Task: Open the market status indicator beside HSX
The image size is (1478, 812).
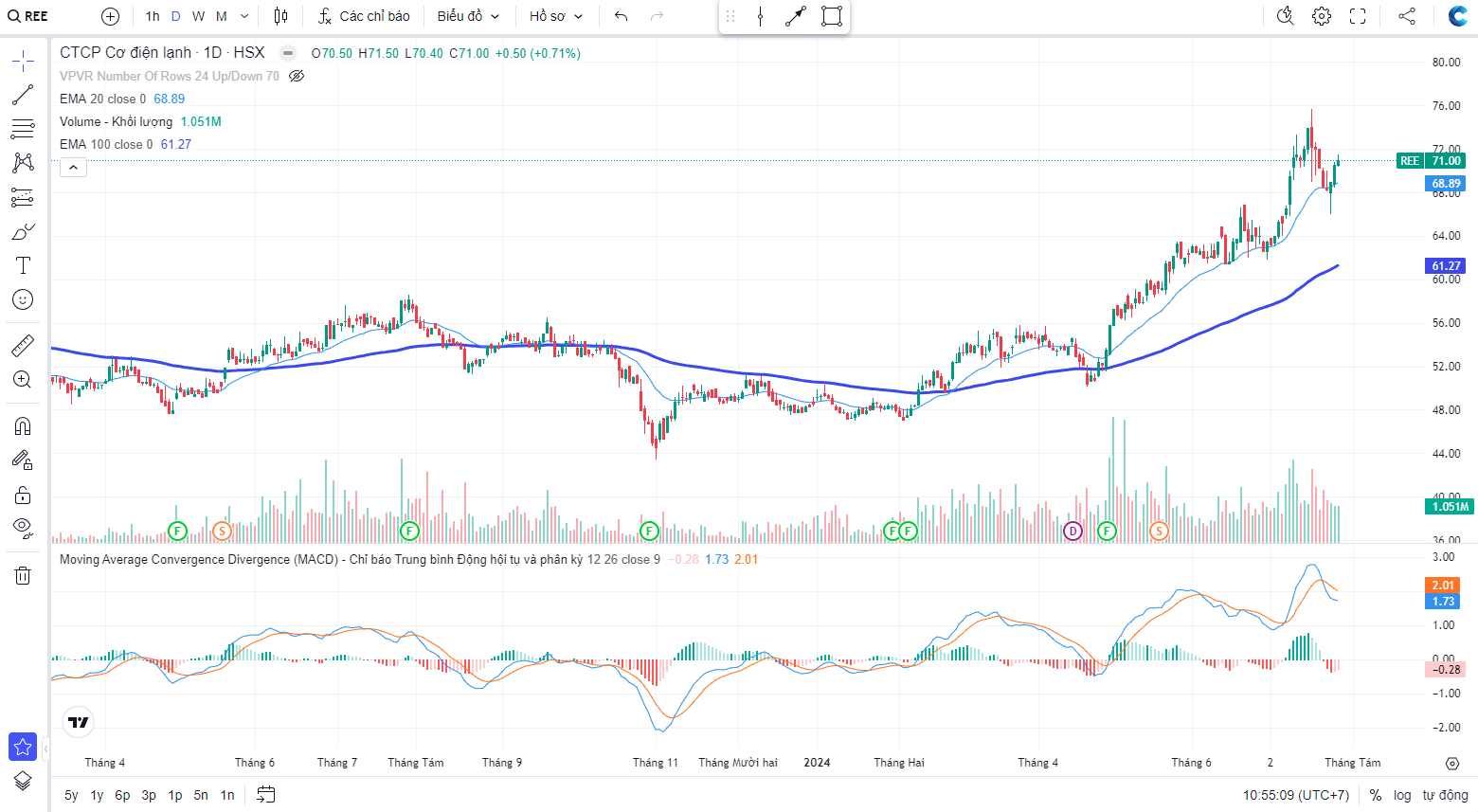Action: pyautogui.click(x=288, y=53)
